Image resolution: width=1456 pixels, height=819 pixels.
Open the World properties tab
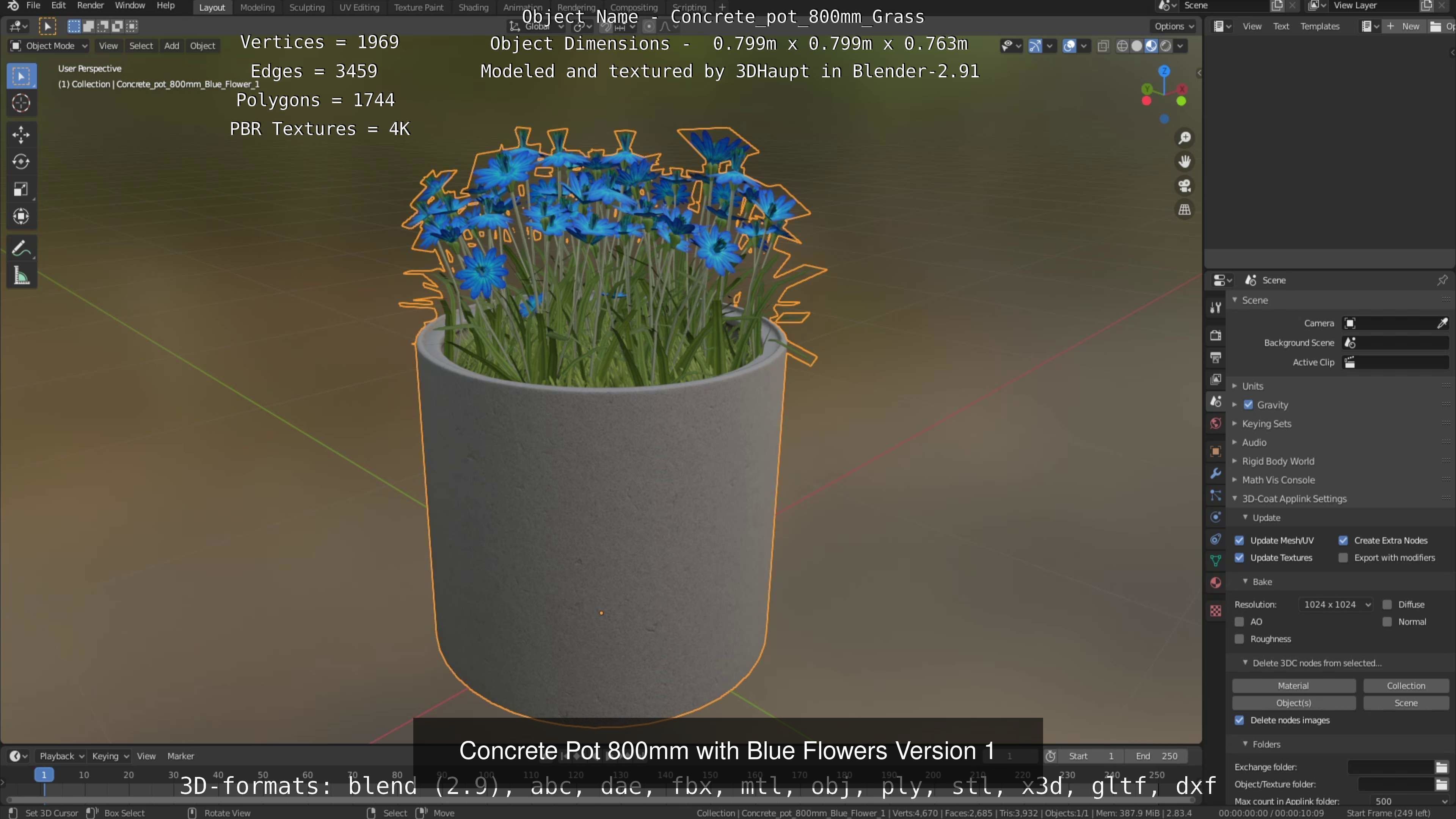(1215, 424)
